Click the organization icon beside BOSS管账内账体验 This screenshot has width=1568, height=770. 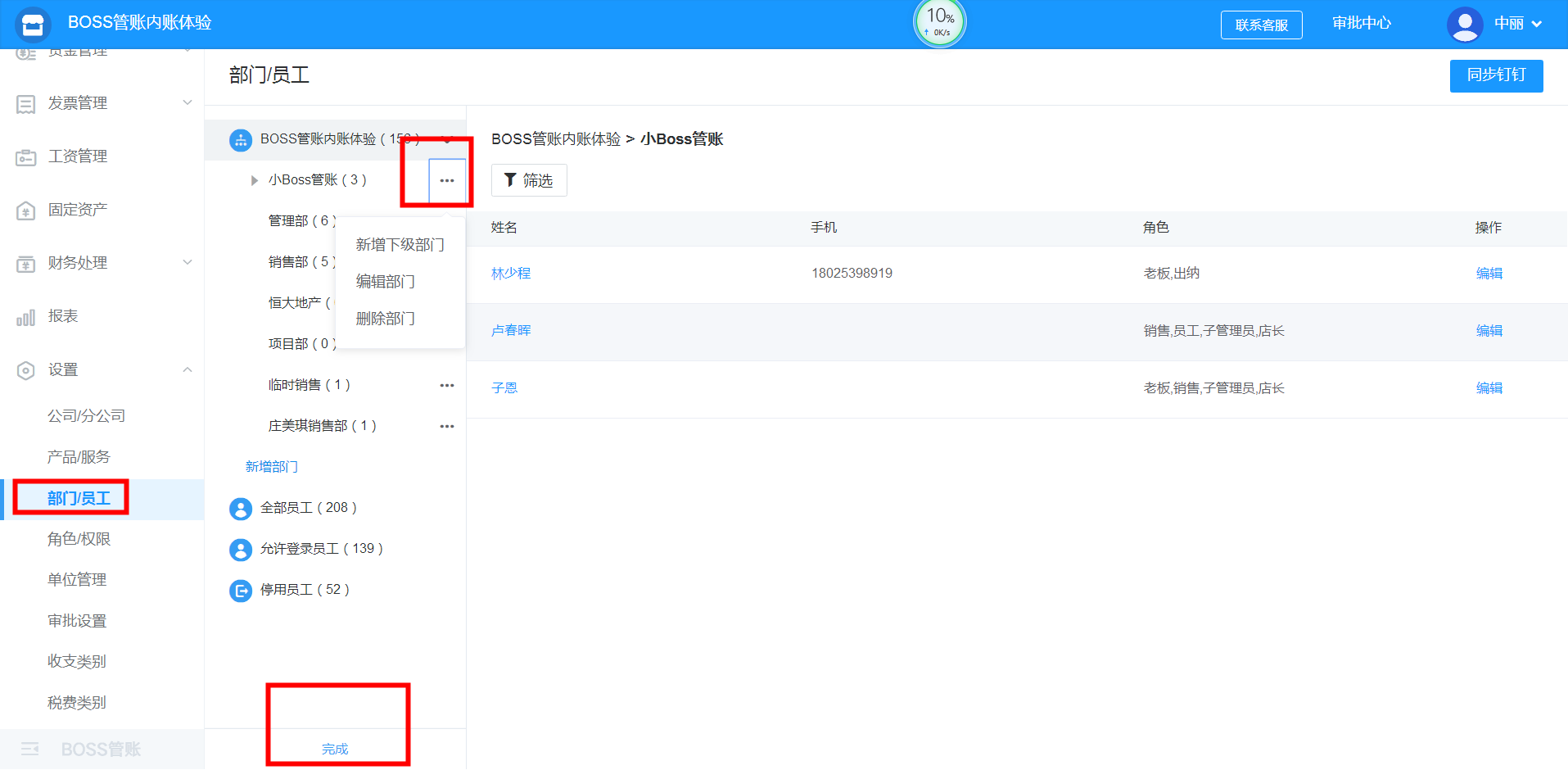tap(241, 140)
